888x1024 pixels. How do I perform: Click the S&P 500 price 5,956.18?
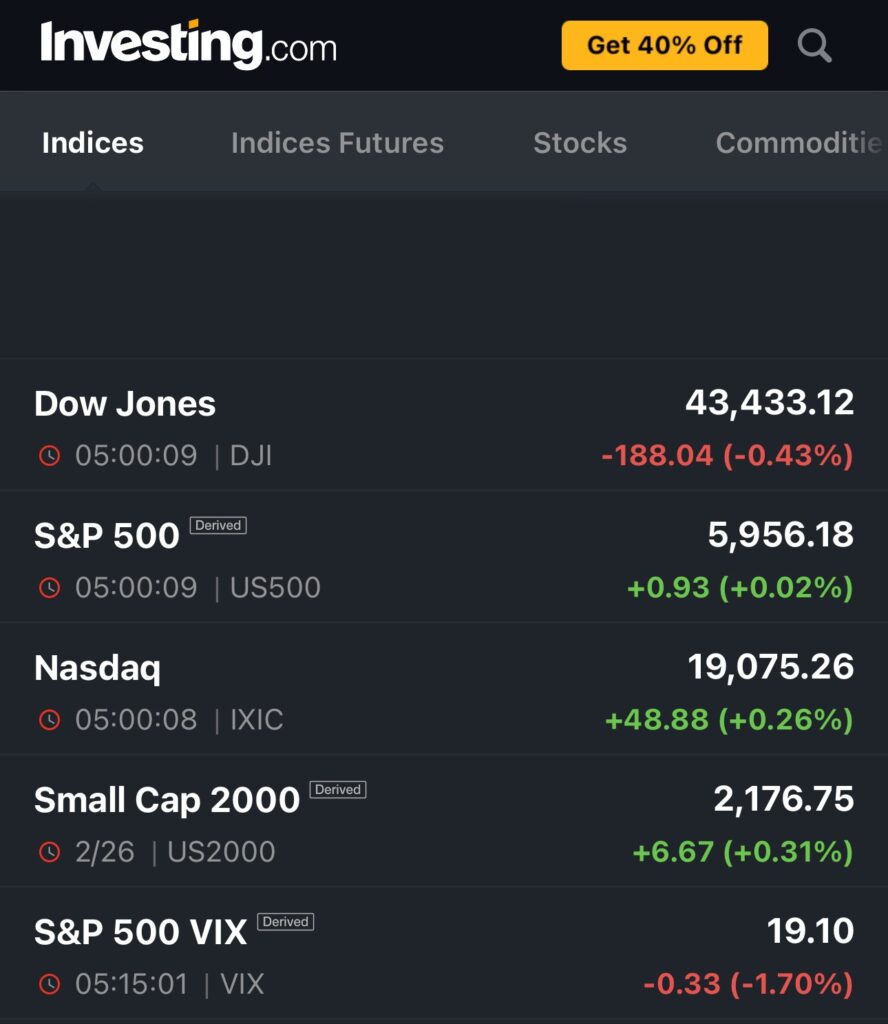780,535
